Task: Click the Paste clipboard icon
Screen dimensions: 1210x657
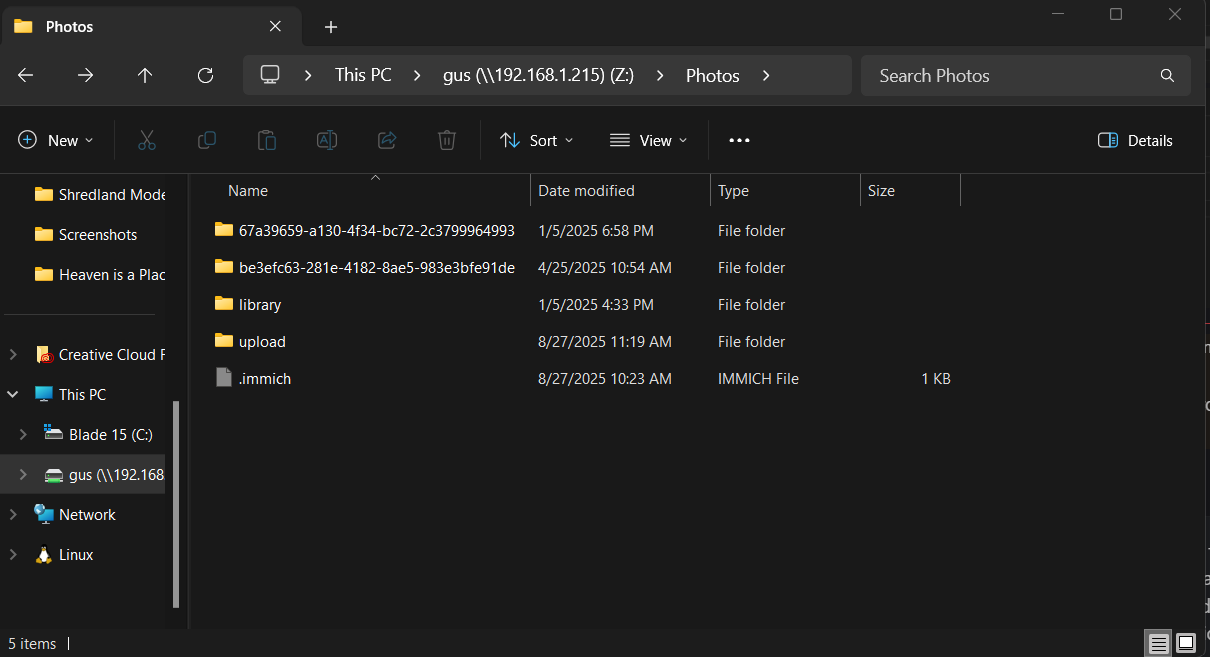Action: click(x=267, y=140)
